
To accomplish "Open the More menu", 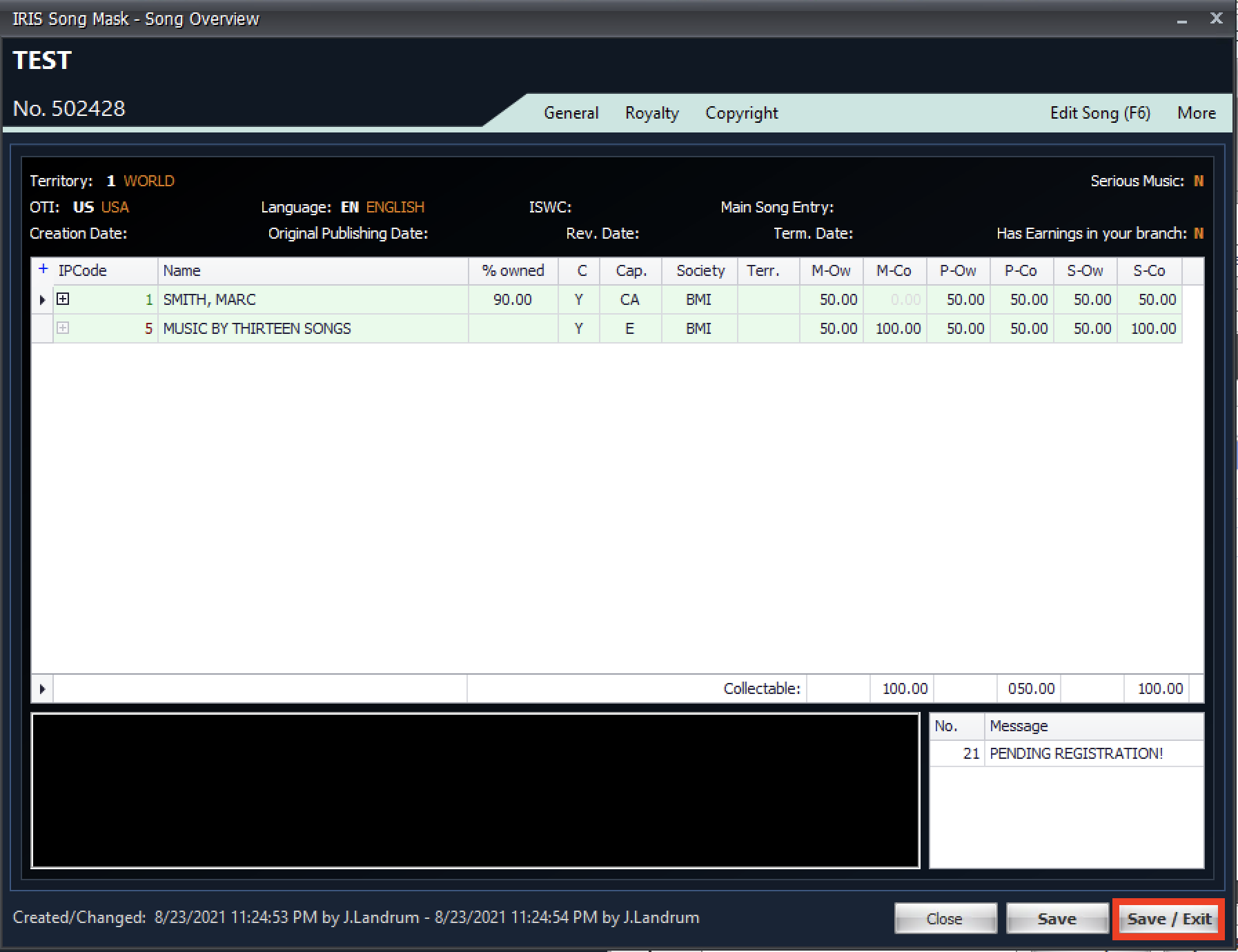I will pos(1196,113).
